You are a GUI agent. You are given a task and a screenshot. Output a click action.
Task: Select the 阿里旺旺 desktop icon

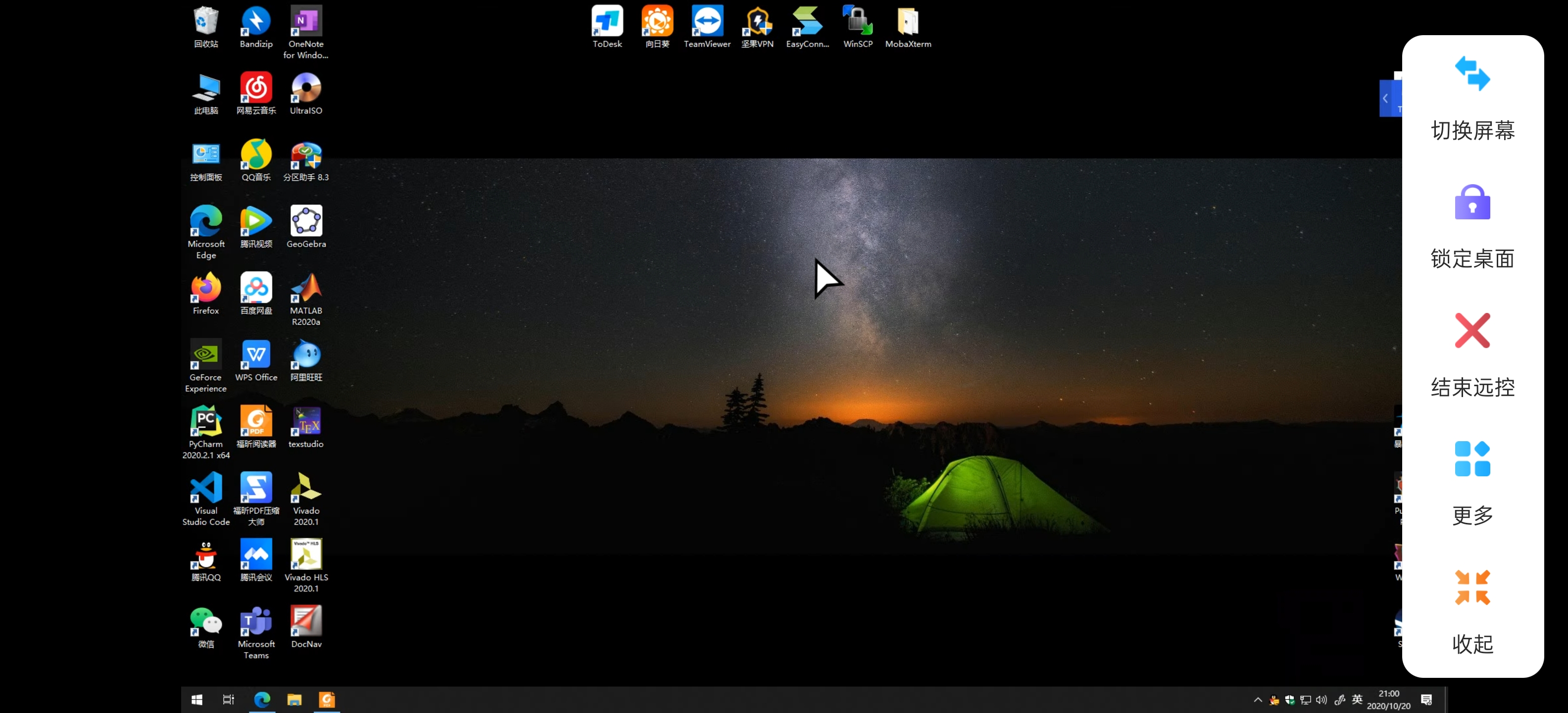[x=305, y=361]
